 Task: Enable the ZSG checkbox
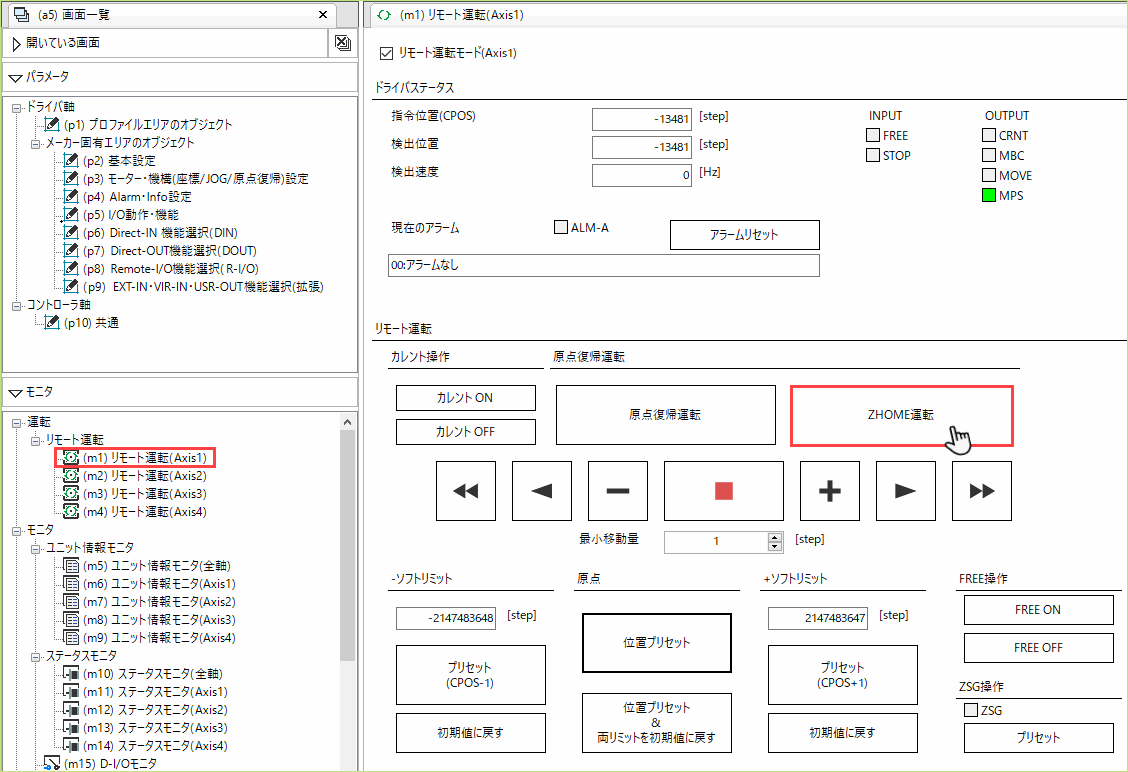(970, 710)
